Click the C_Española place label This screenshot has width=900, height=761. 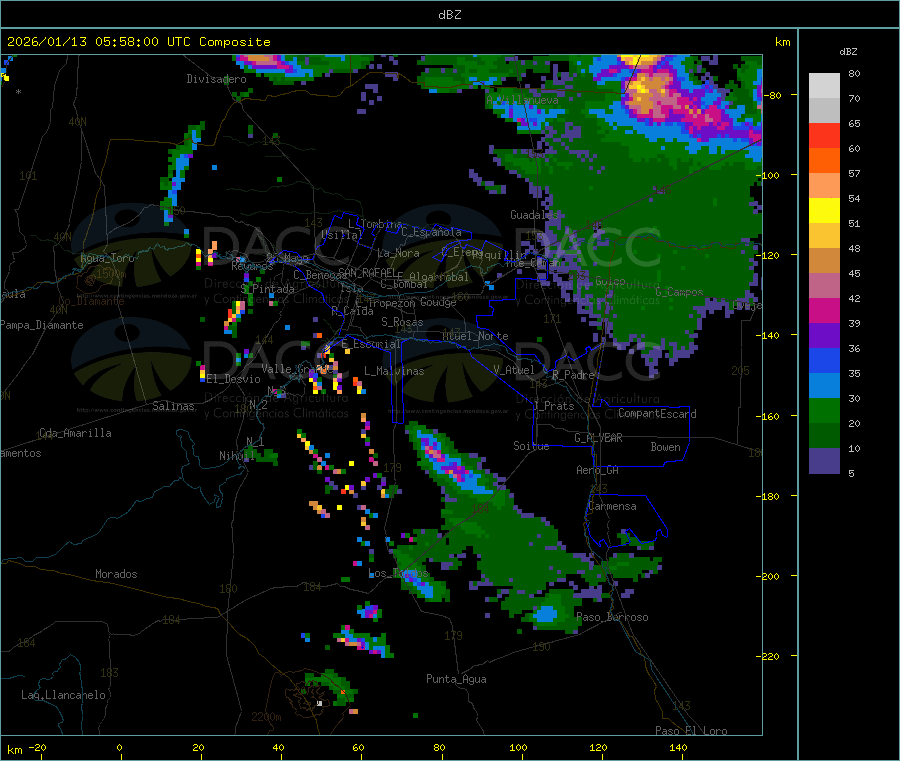(431, 232)
